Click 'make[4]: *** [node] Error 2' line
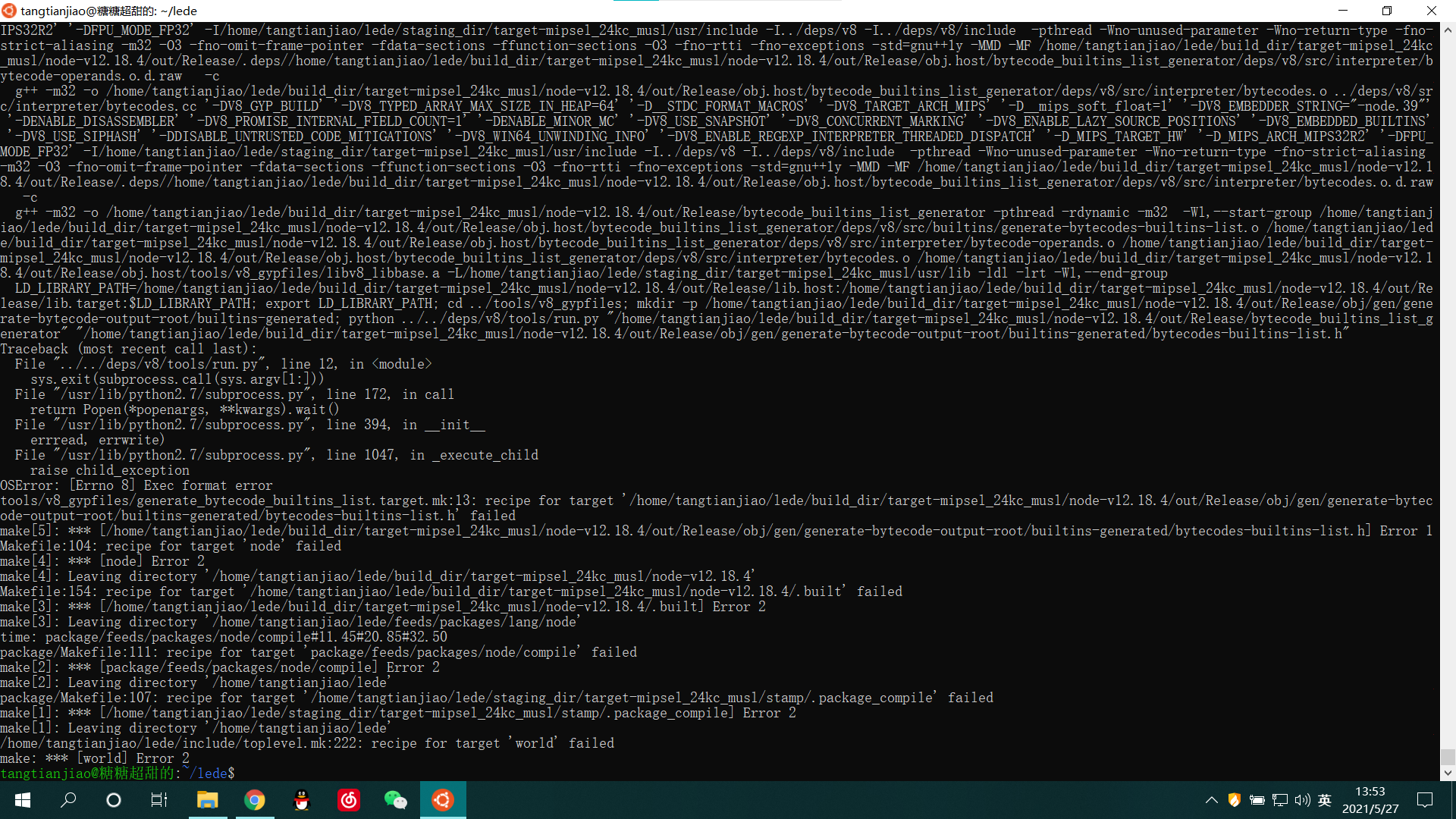The height and width of the screenshot is (819, 1456). tap(102, 561)
